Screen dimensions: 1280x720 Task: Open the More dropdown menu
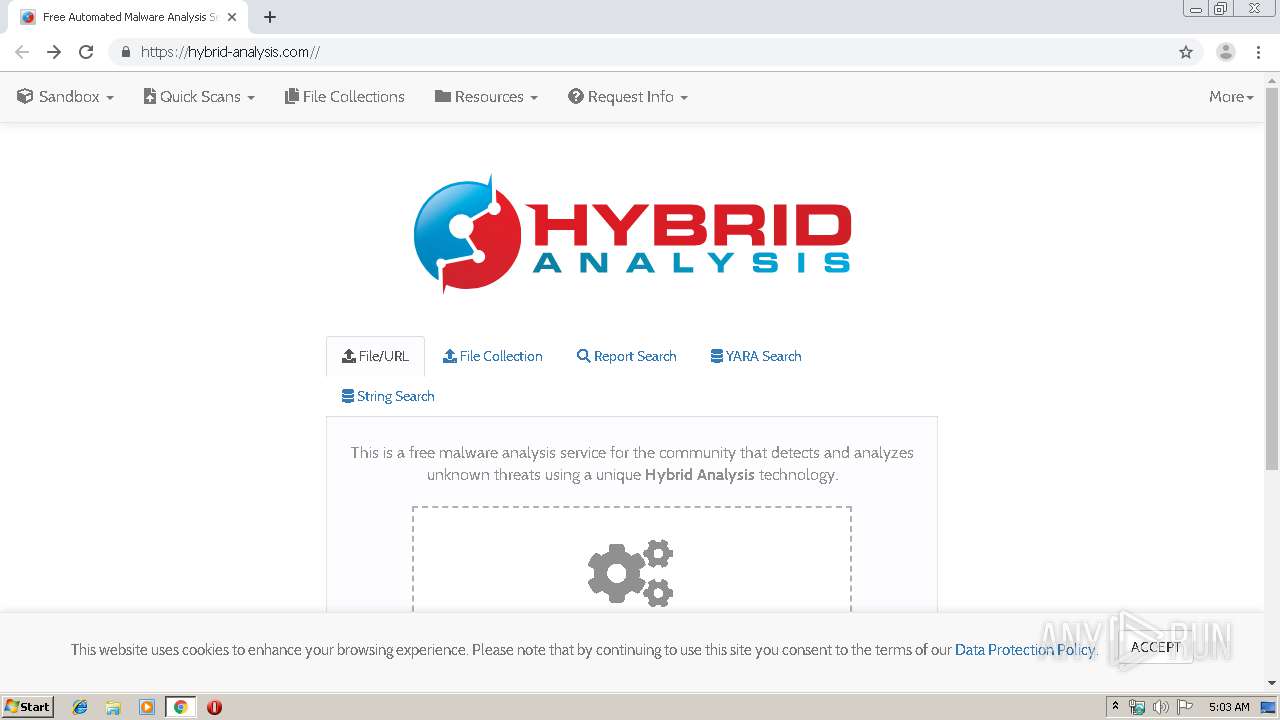click(1231, 97)
